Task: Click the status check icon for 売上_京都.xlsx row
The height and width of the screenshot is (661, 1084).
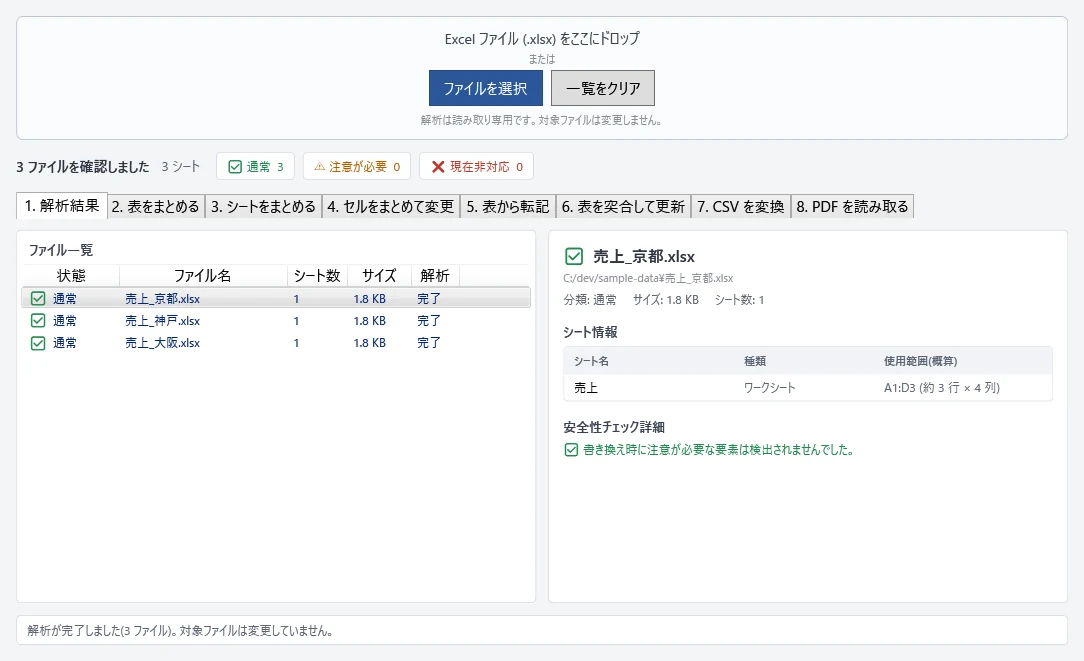Action: (38, 299)
